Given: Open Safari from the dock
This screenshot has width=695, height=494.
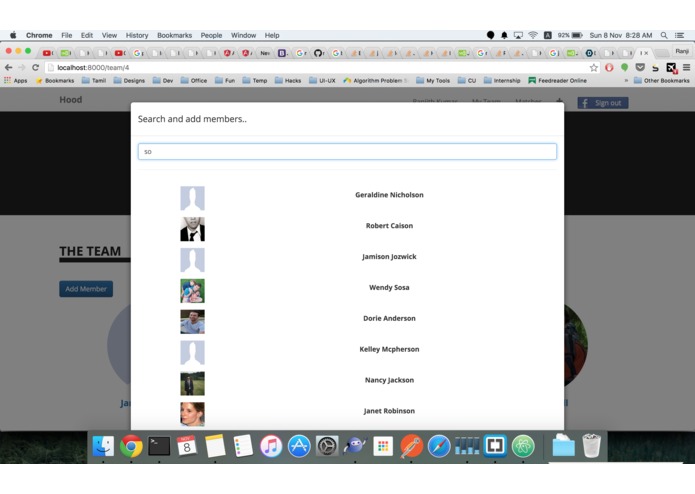Looking at the screenshot, I should tap(439, 446).
